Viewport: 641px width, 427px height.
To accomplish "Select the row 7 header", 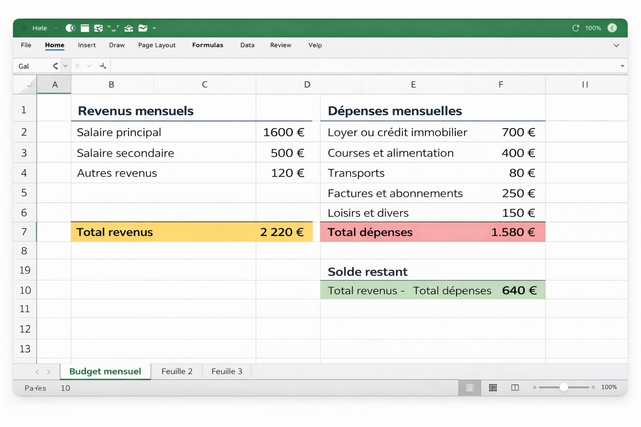I will coord(24,232).
